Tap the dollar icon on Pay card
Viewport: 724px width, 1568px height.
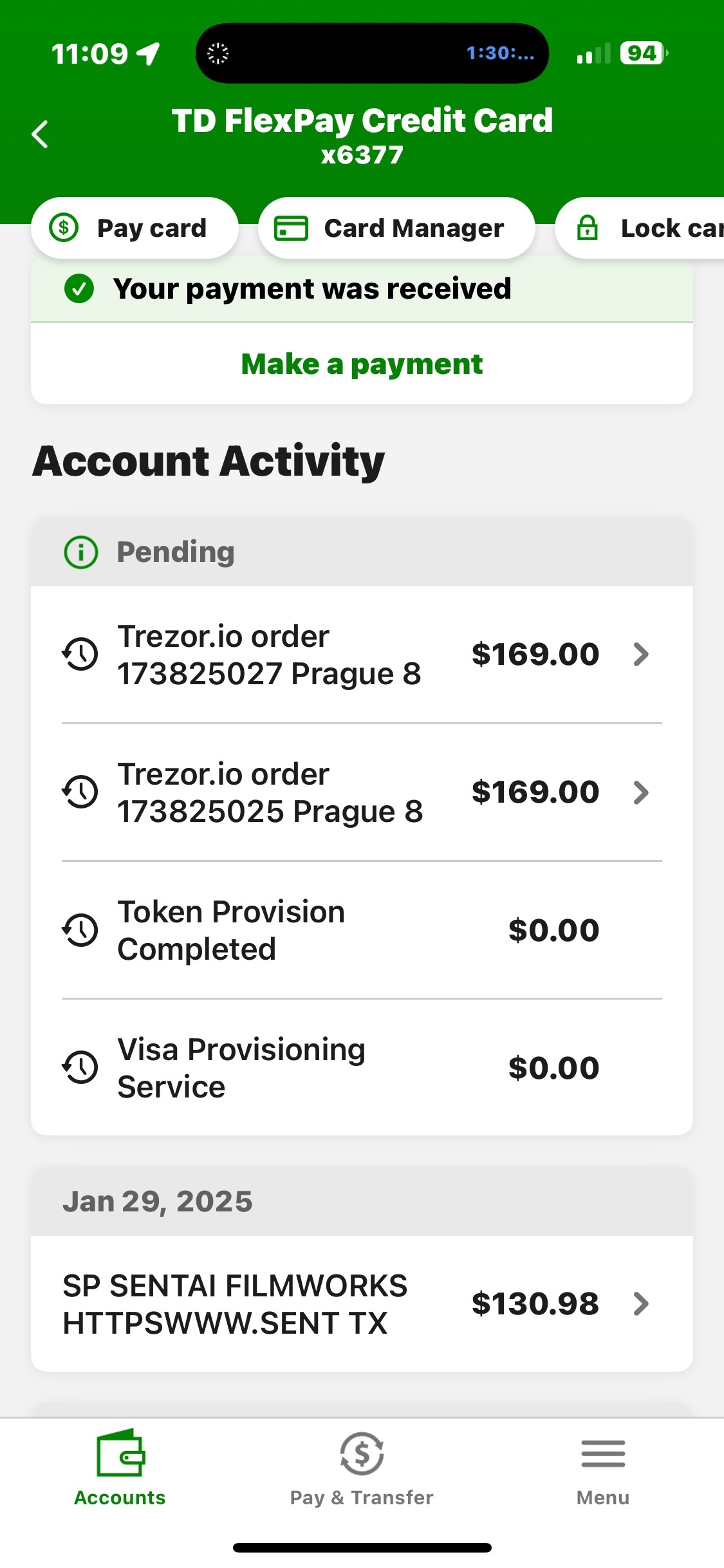pos(64,228)
